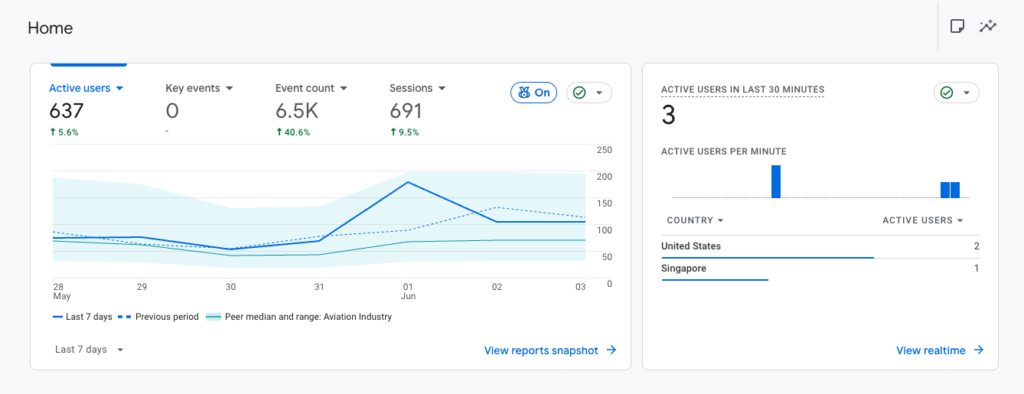Image resolution: width=1024 pixels, height=394 pixels.
Task: Select the United States row
Action: [x=820, y=247]
